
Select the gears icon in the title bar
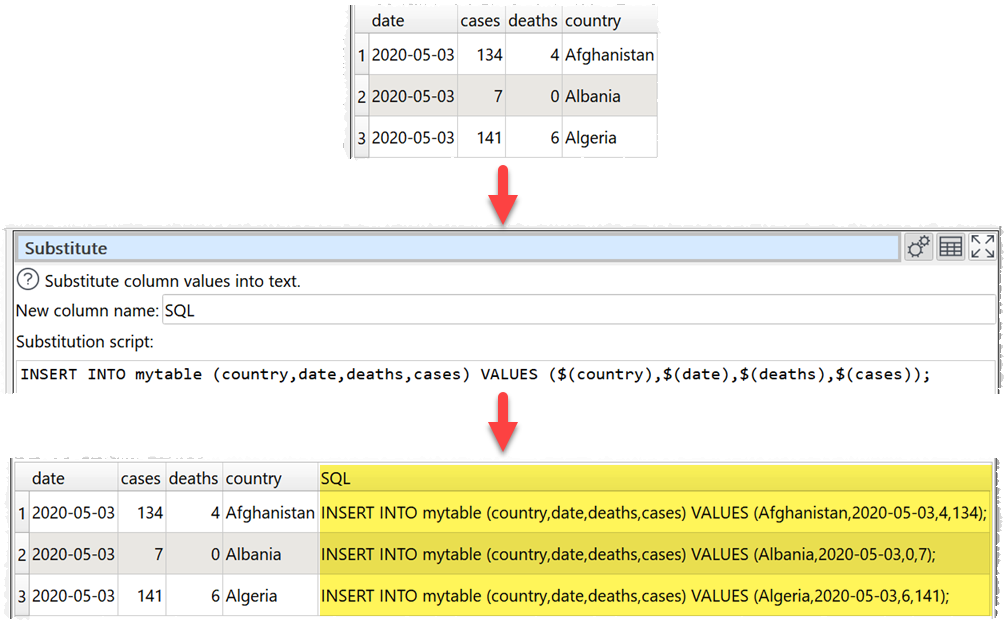tap(919, 246)
